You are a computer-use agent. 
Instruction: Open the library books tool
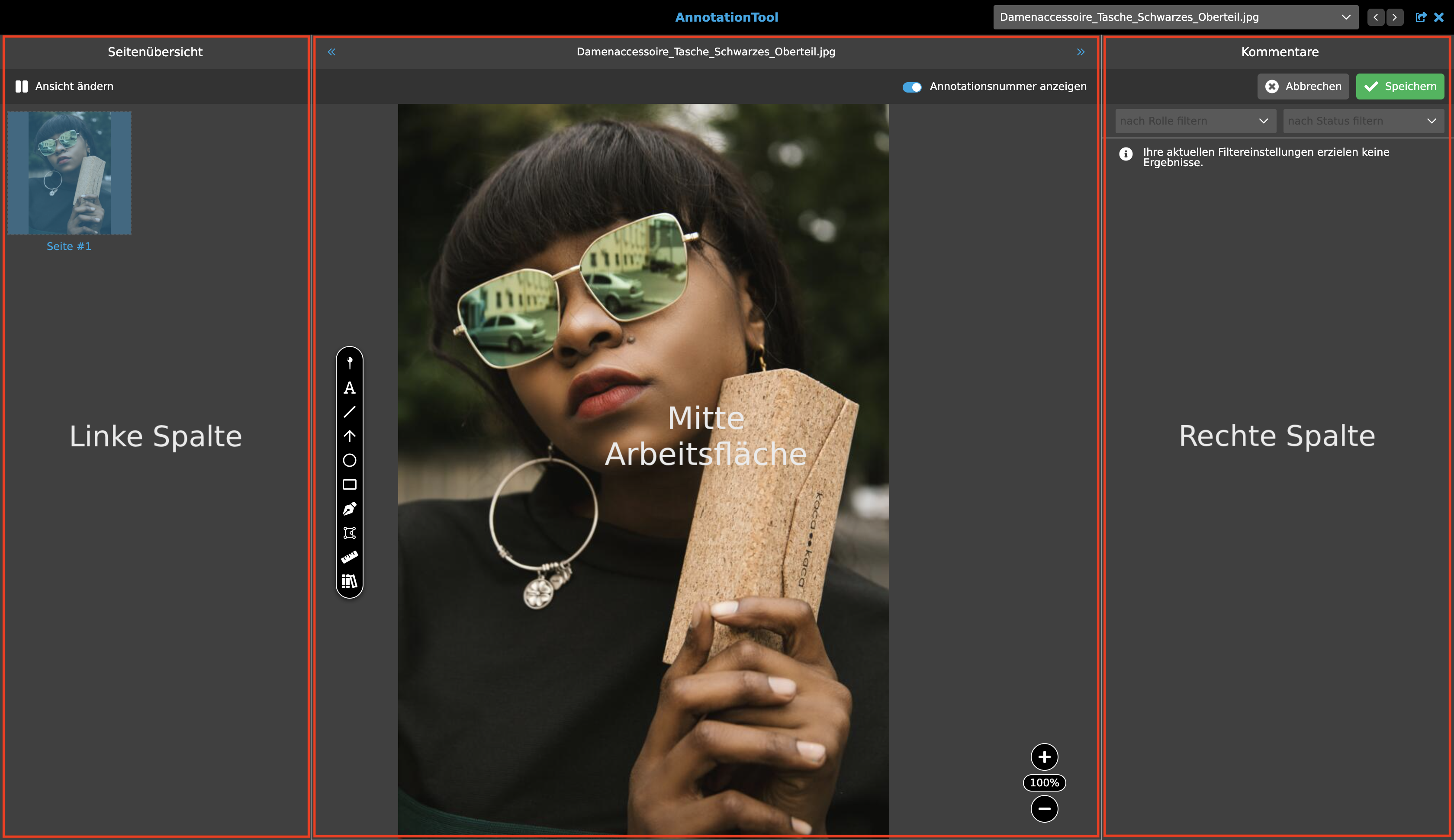click(349, 581)
